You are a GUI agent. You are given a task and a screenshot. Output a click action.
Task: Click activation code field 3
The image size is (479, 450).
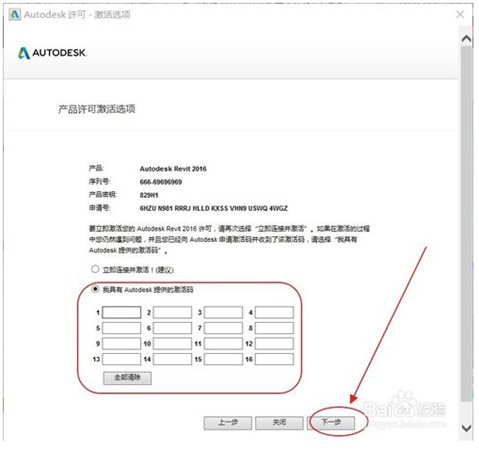pyautogui.click(x=223, y=312)
